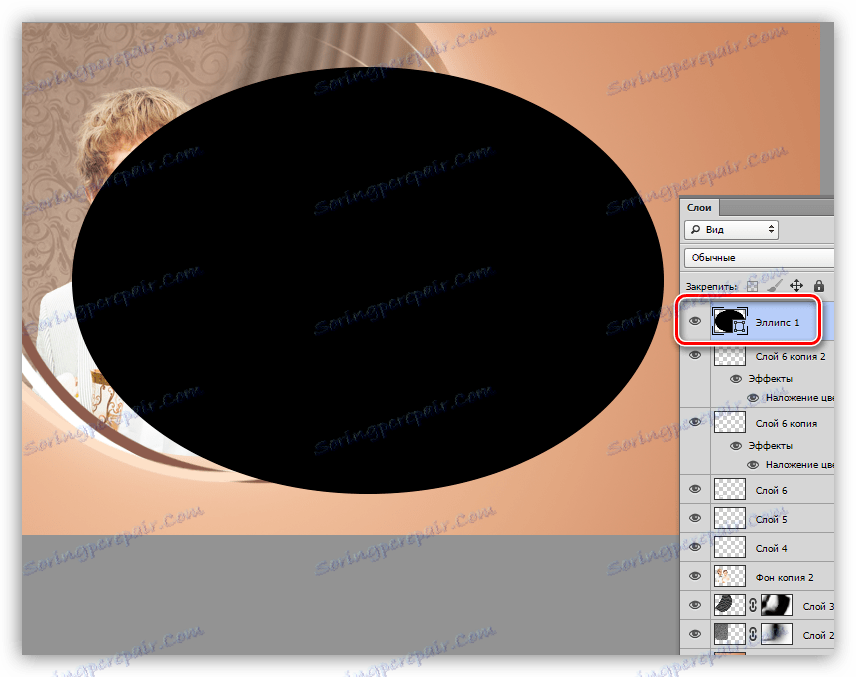This screenshot has height=677, width=856.
Task: Click Наложение цвета label under Слой 6 копия 2
Action: pos(800,398)
